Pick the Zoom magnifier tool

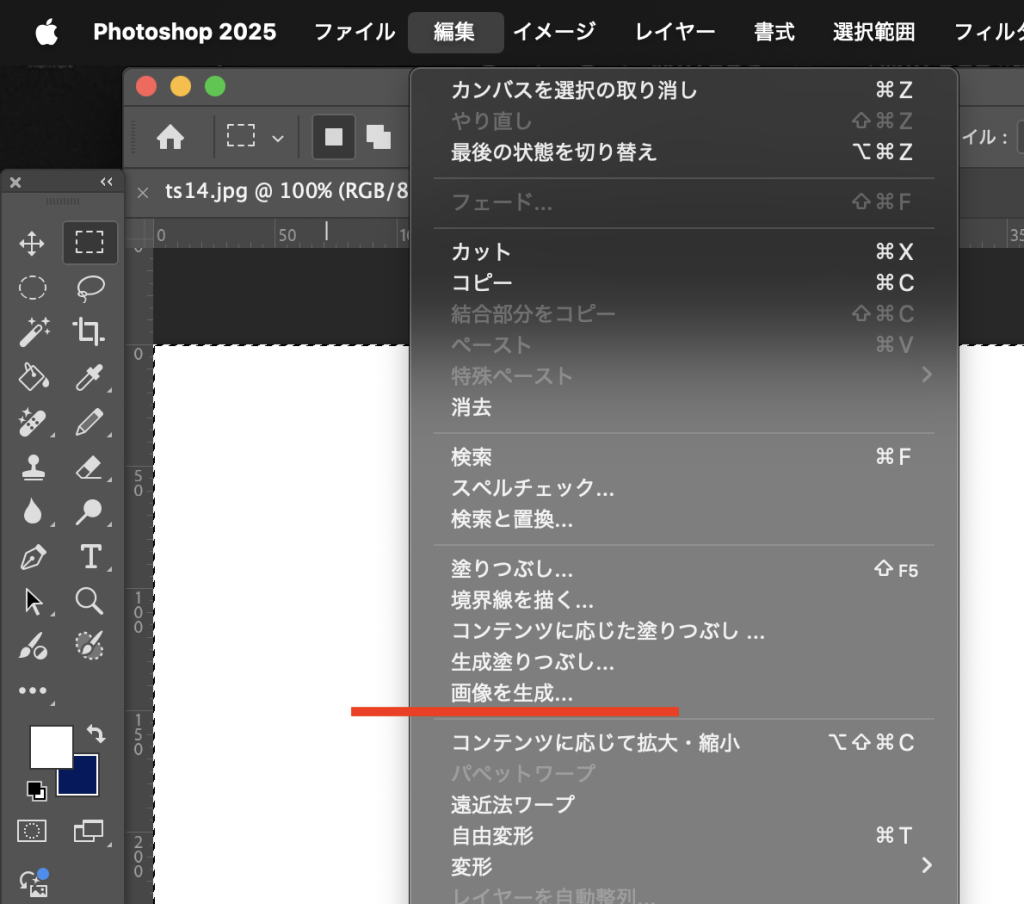click(x=90, y=601)
